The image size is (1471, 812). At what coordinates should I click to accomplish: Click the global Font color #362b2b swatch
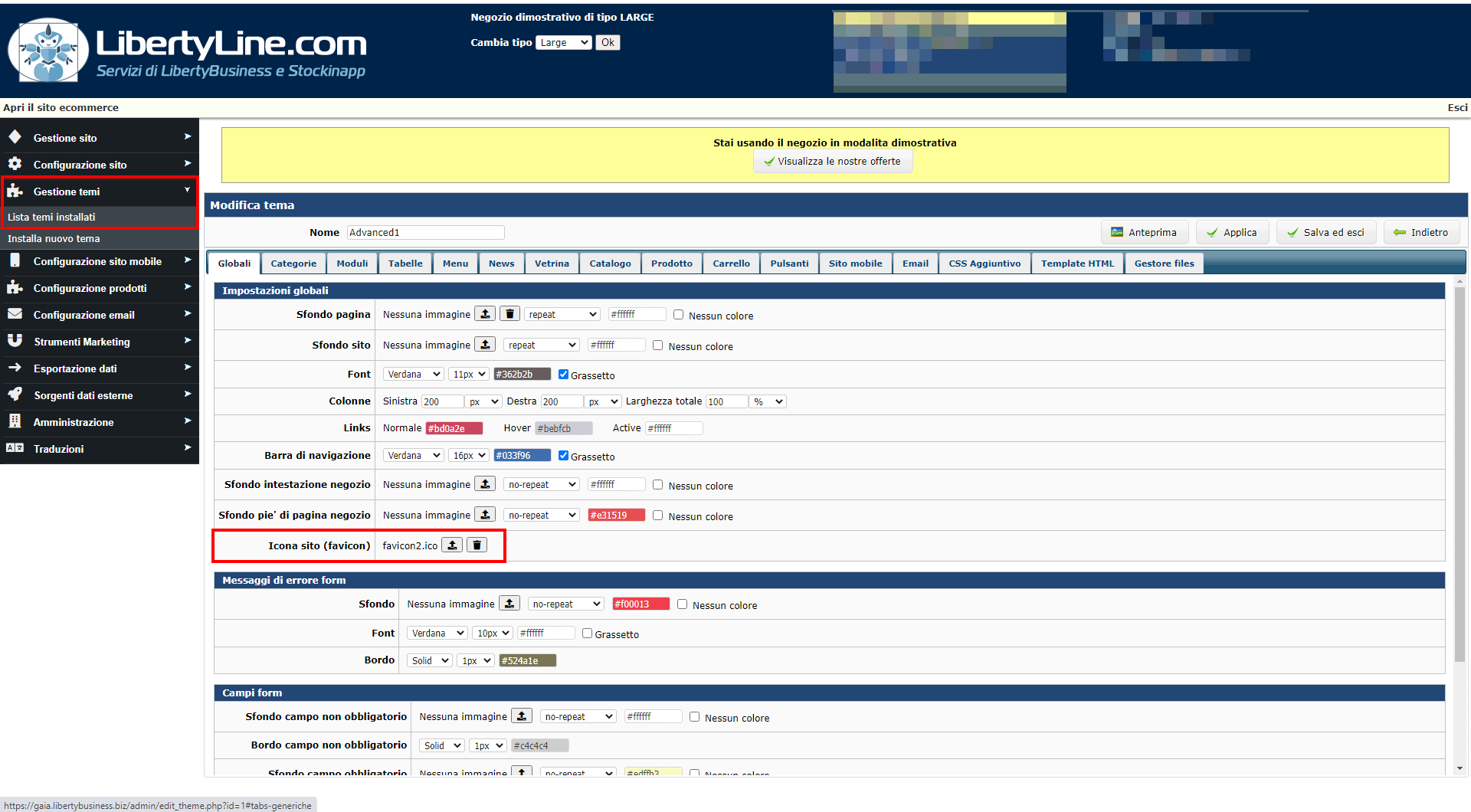[522, 375]
